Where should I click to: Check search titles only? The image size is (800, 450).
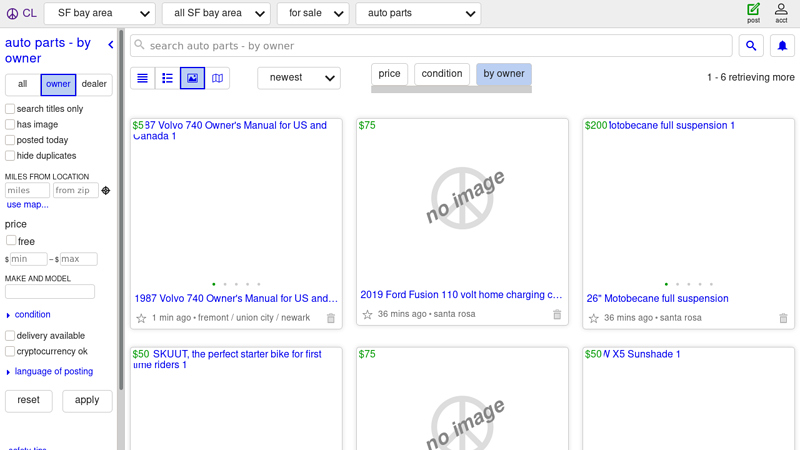pyautogui.click(x=10, y=109)
